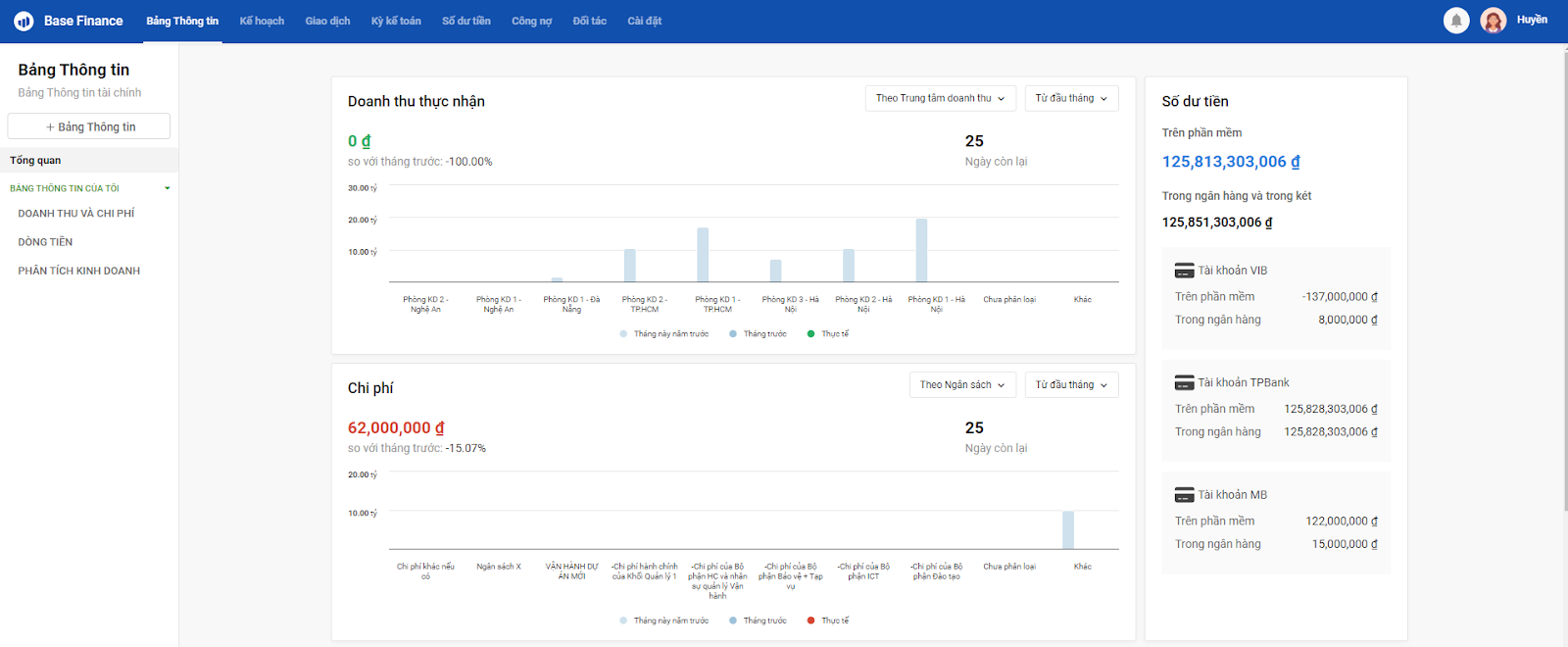Click the 'Phòng KD 2 - Hà Nội' revenue bar
The image size is (1568, 647).
[x=849, y=266]
